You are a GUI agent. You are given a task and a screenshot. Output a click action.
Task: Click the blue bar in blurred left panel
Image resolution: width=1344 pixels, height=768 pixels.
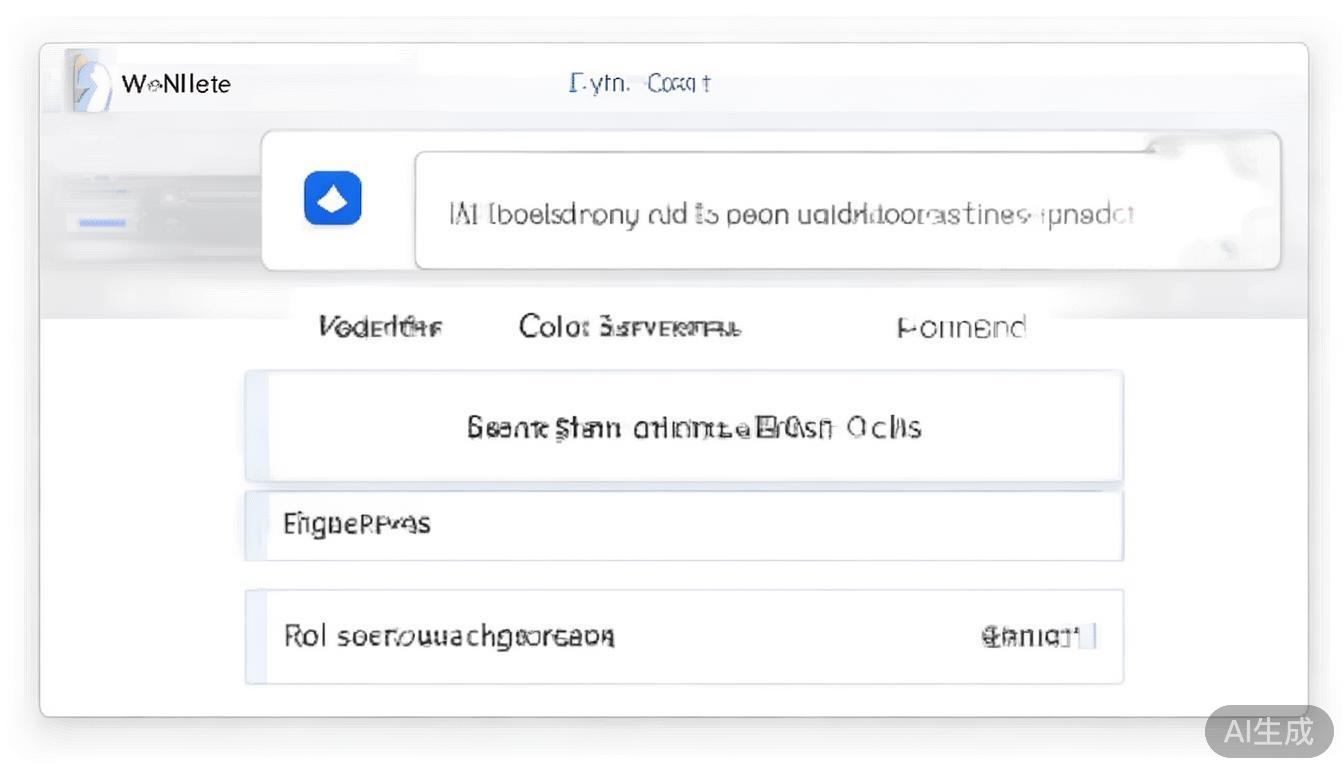coord(101,222)
